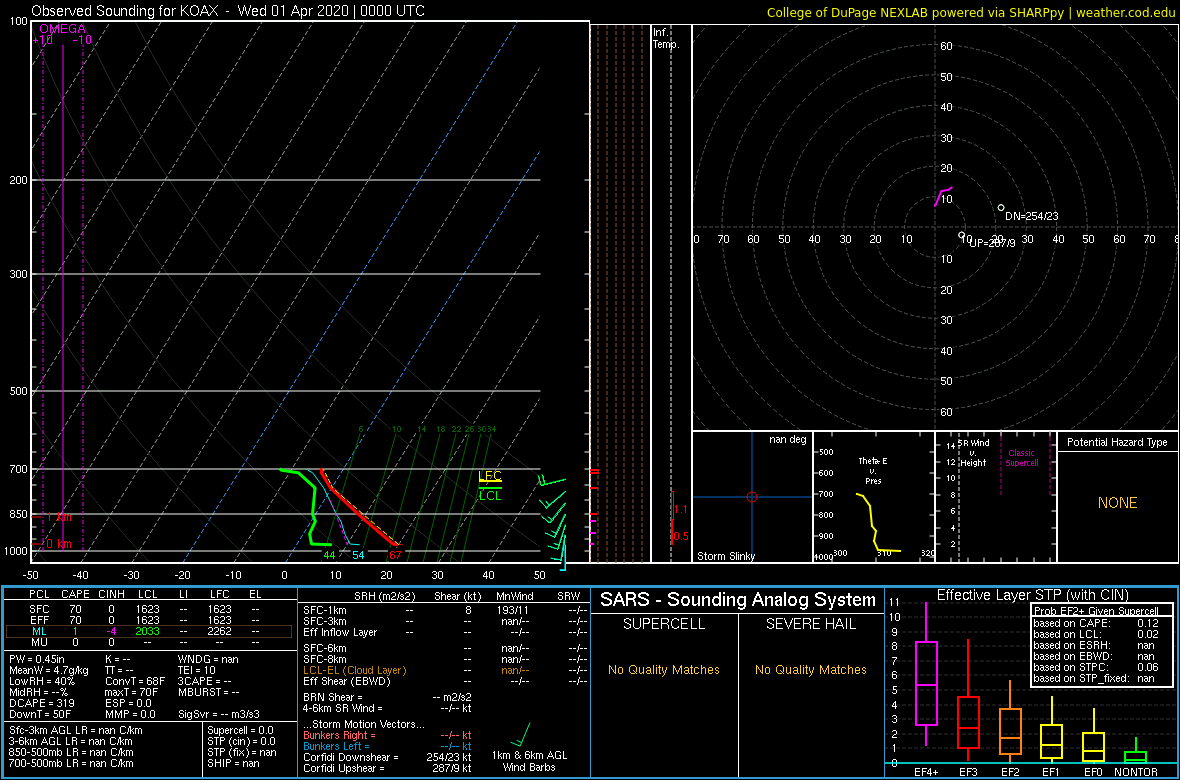Click the red EF3 box plot
The width and height of the screenshot is (1180, 780).
pos(968,724)
